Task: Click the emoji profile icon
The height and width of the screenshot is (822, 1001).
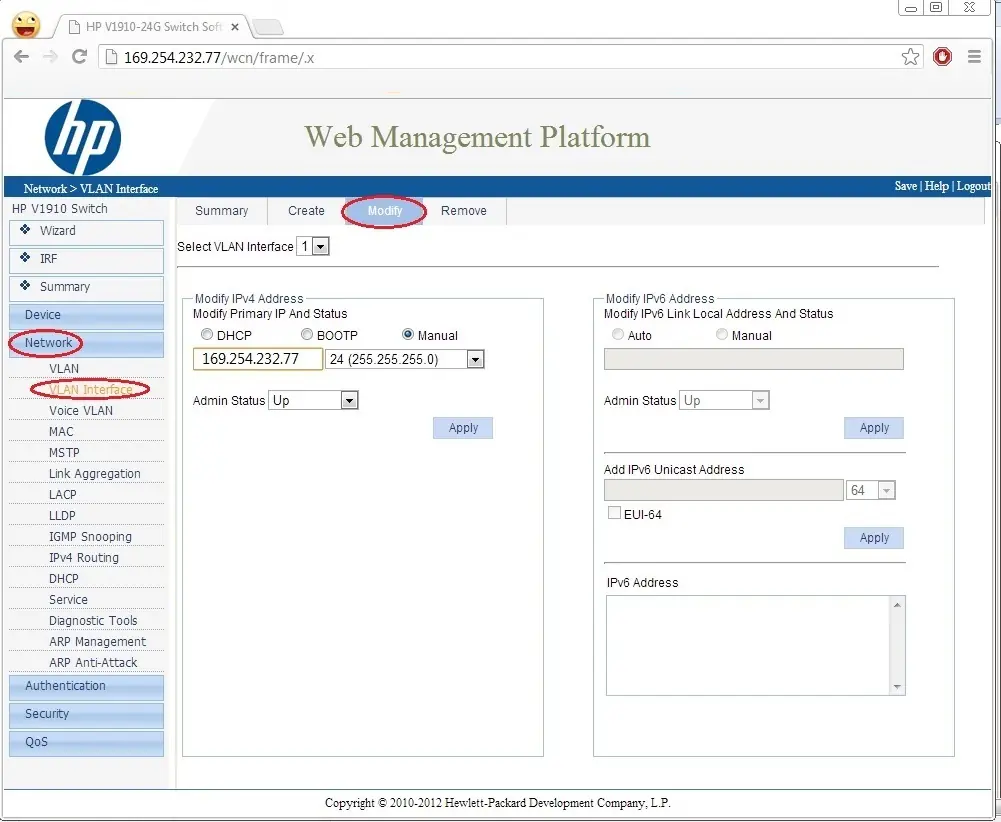Action: coord(26,25)
